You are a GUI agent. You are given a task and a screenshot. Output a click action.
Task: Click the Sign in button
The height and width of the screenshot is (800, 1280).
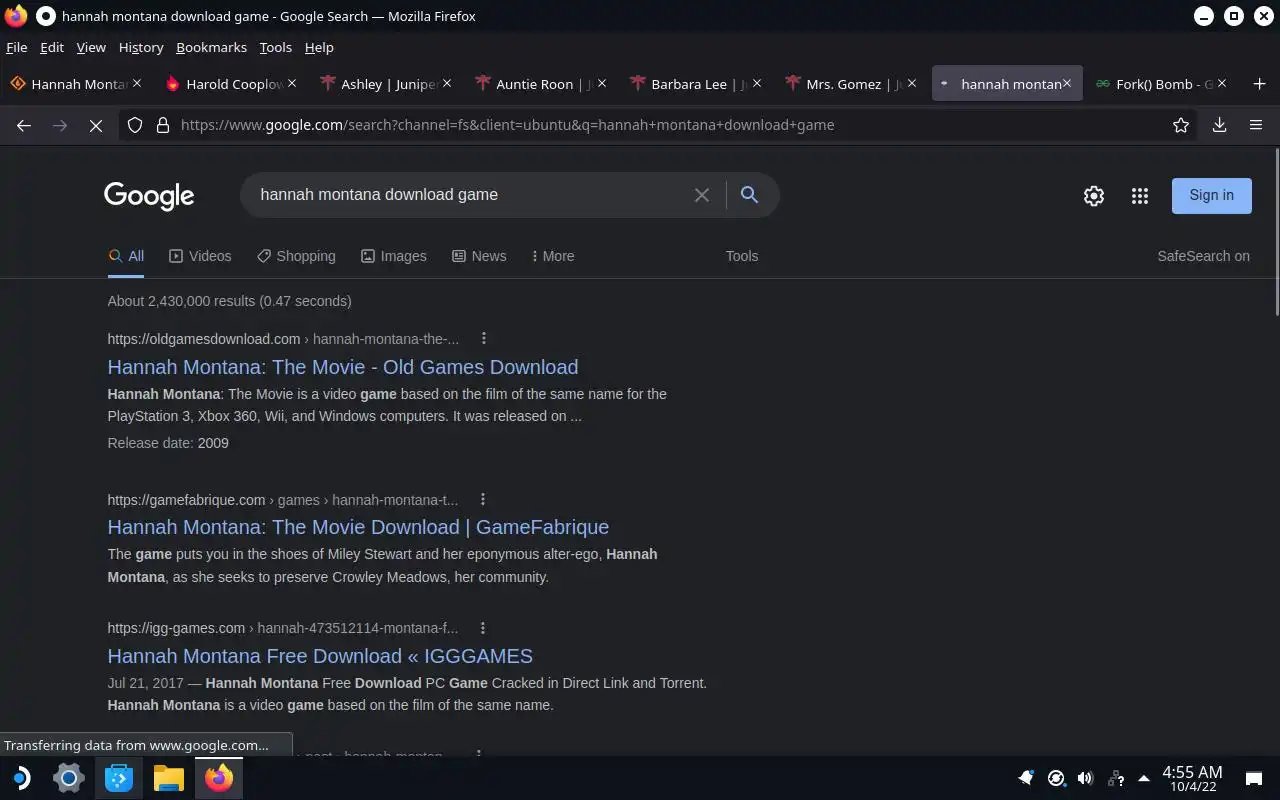pyautogui.click(x=1211, y=195)
